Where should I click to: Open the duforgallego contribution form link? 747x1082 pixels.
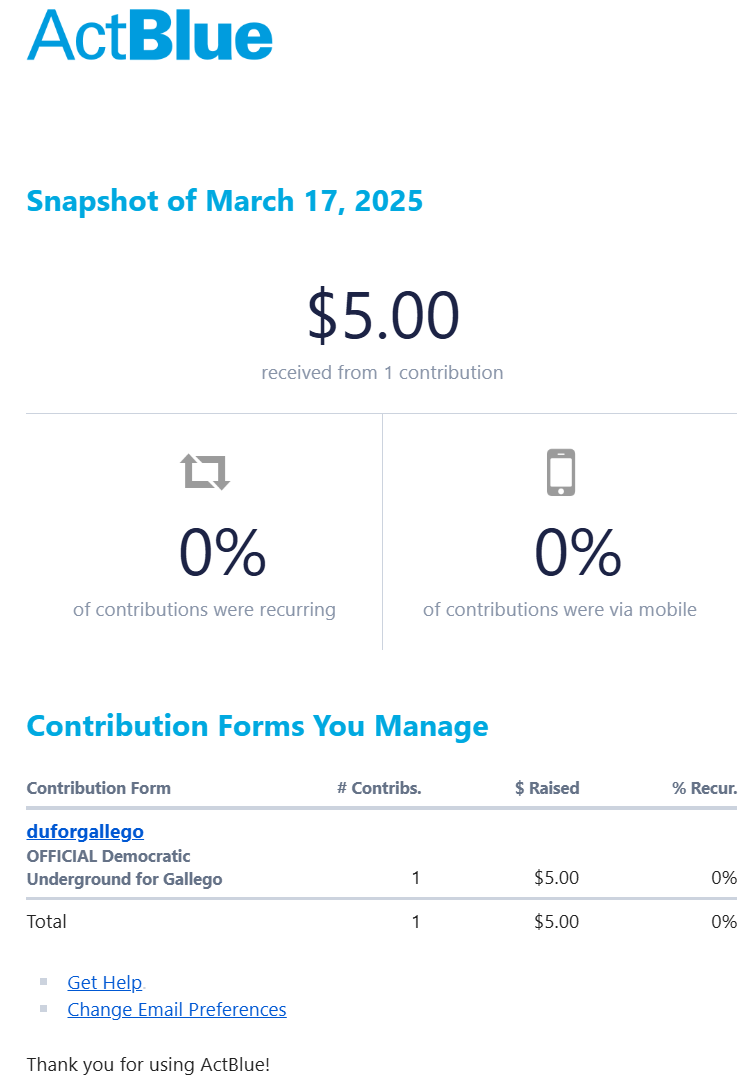coord(85,831)
